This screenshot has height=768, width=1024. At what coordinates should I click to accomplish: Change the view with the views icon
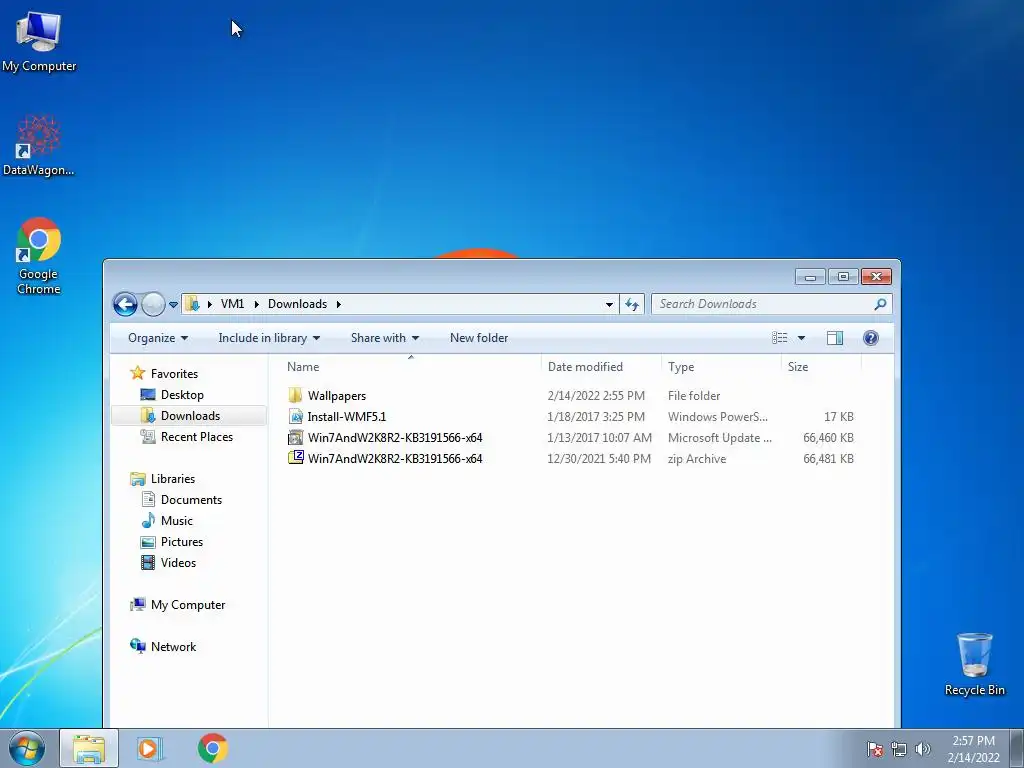pos(779,338)
